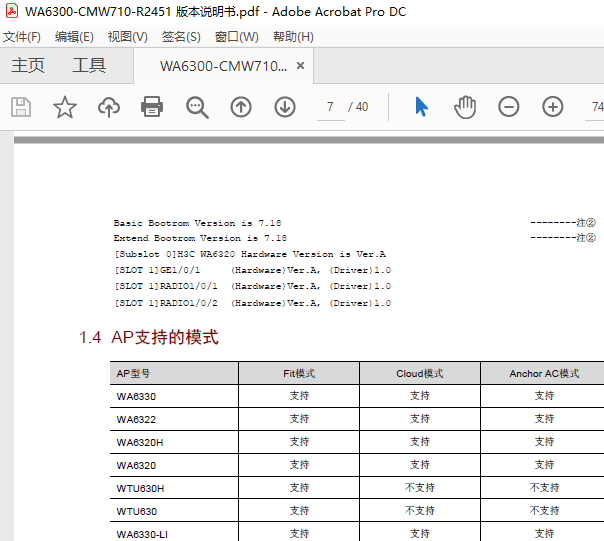
Task: Click the WA6322 table row label
Action: (136, 420)
